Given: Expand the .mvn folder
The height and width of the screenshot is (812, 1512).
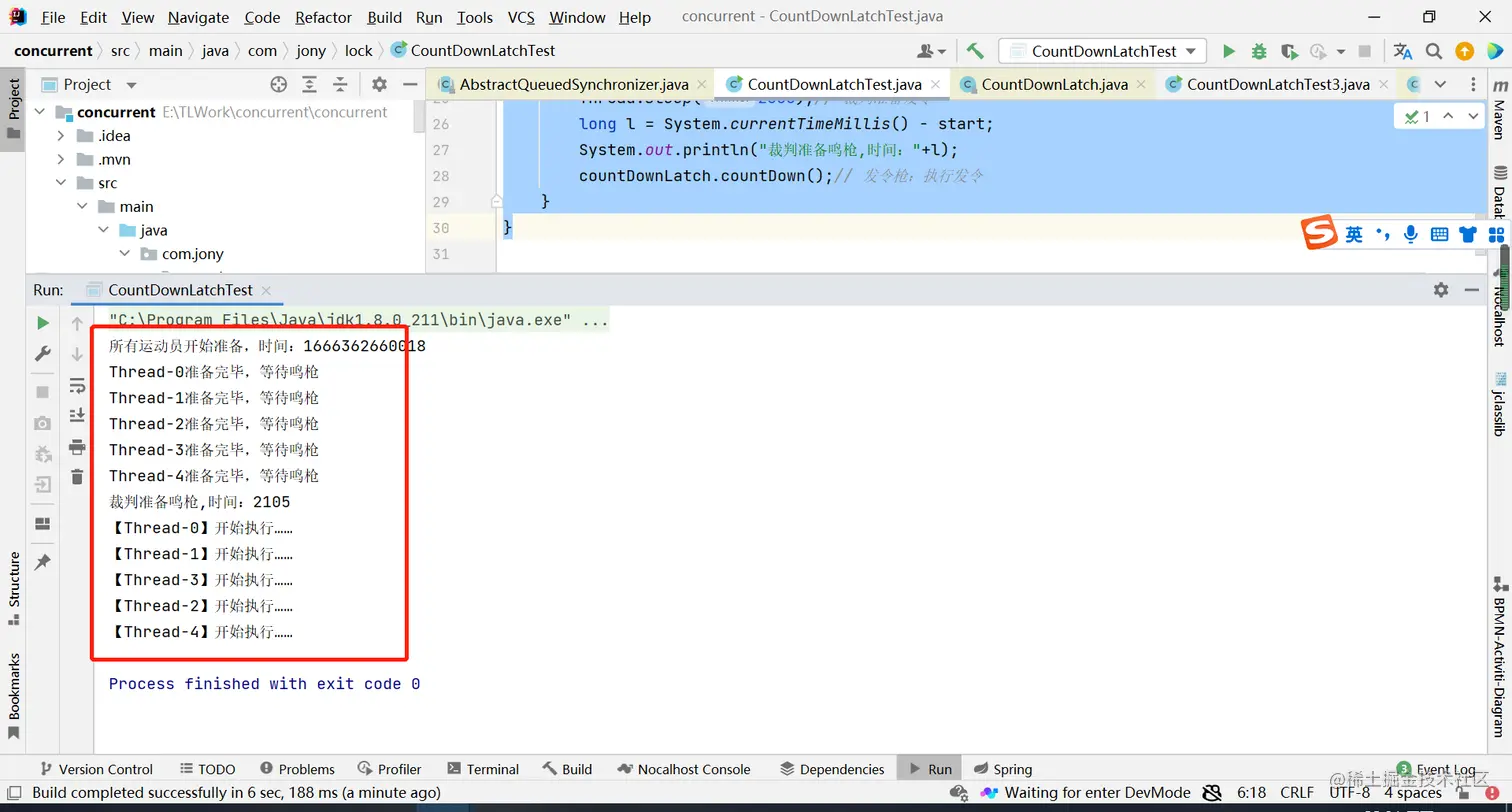Looking at the screenshot, I should (61, 160).
